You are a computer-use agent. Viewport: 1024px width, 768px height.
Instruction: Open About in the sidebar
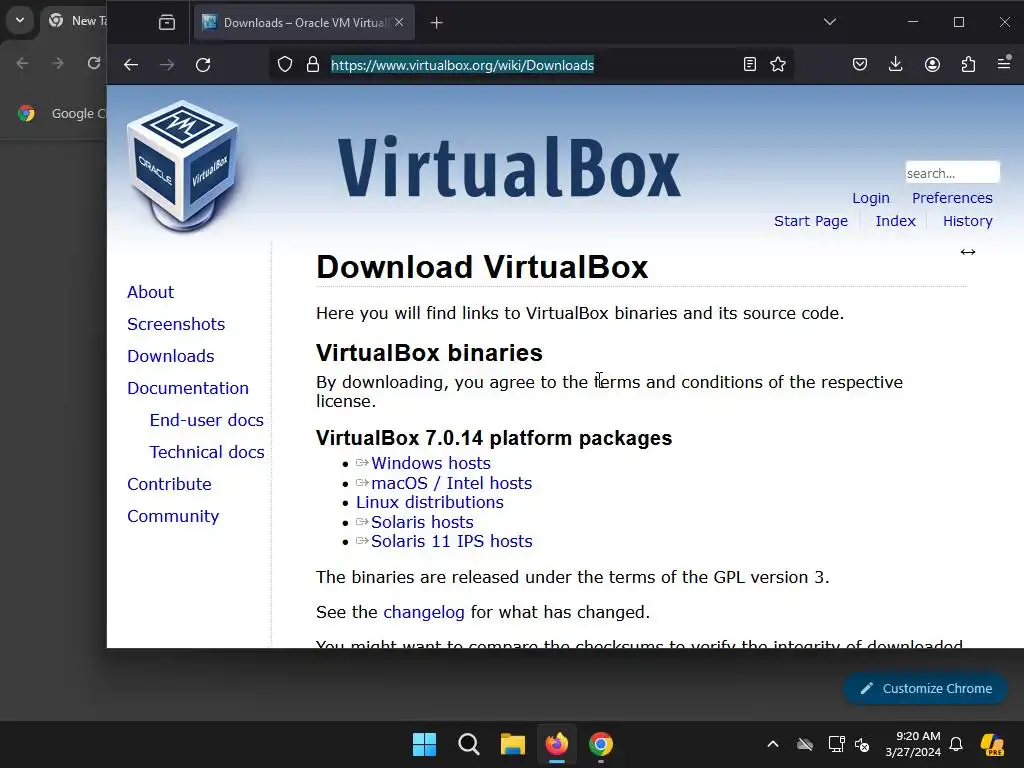click(150, 292)
